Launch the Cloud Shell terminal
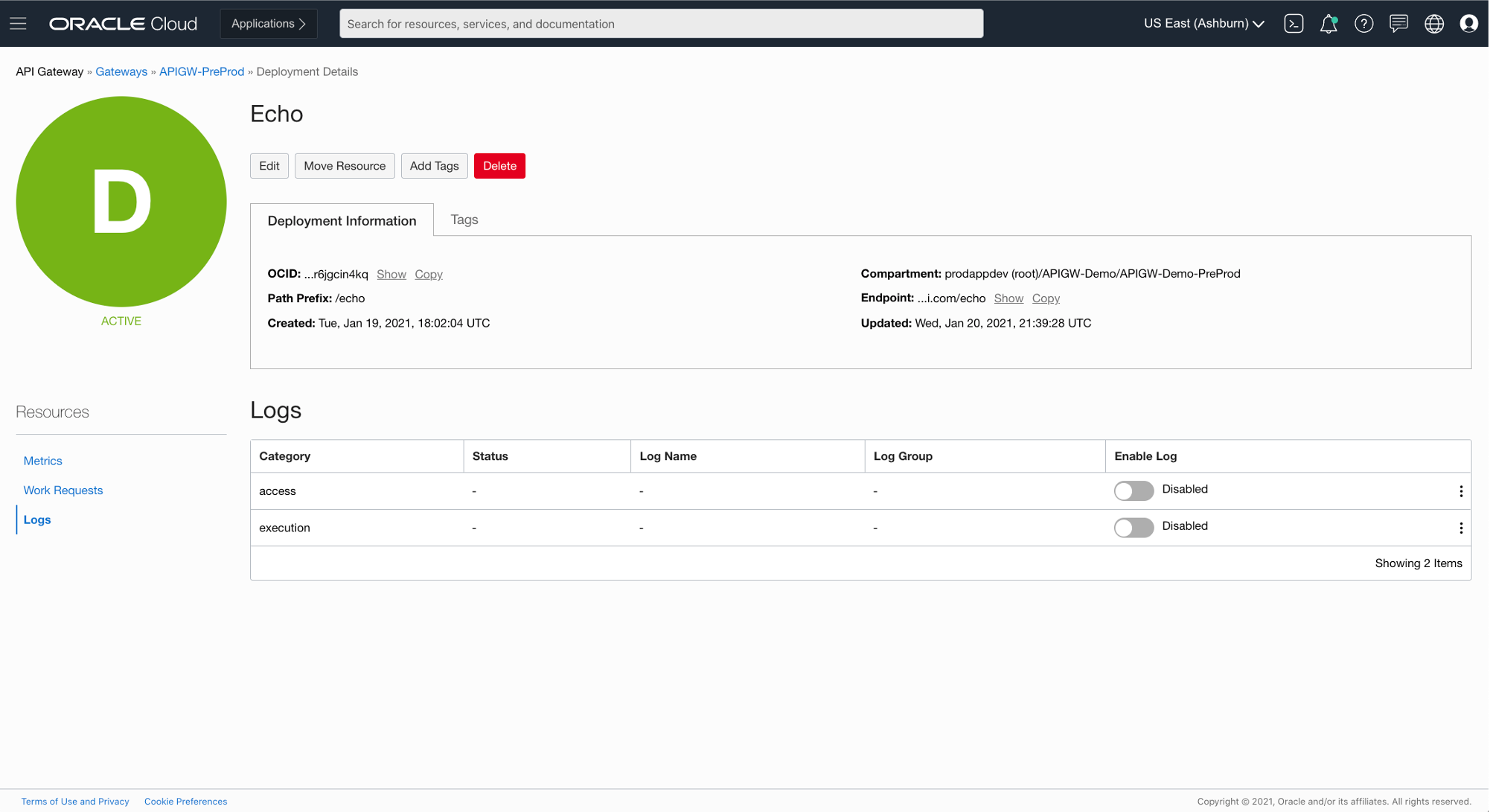 coord(1294,23)
